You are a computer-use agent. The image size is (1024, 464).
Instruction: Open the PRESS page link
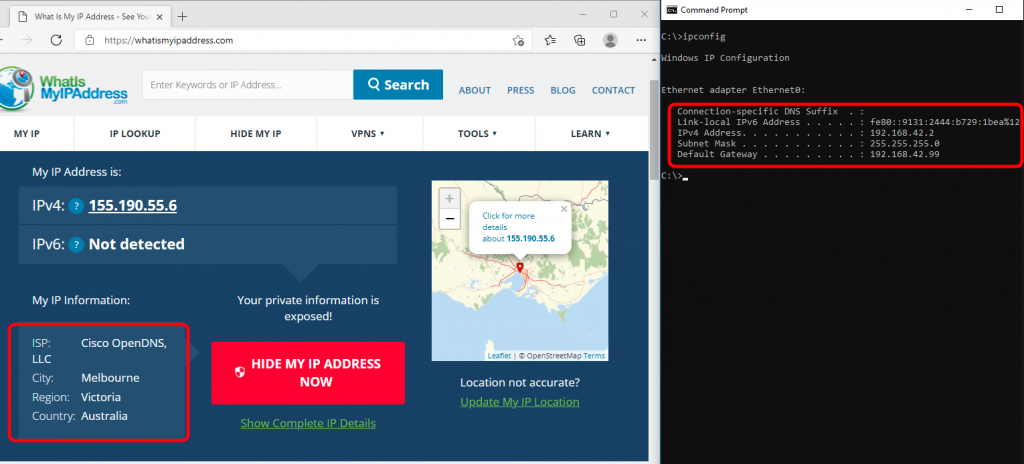[520, 90]
